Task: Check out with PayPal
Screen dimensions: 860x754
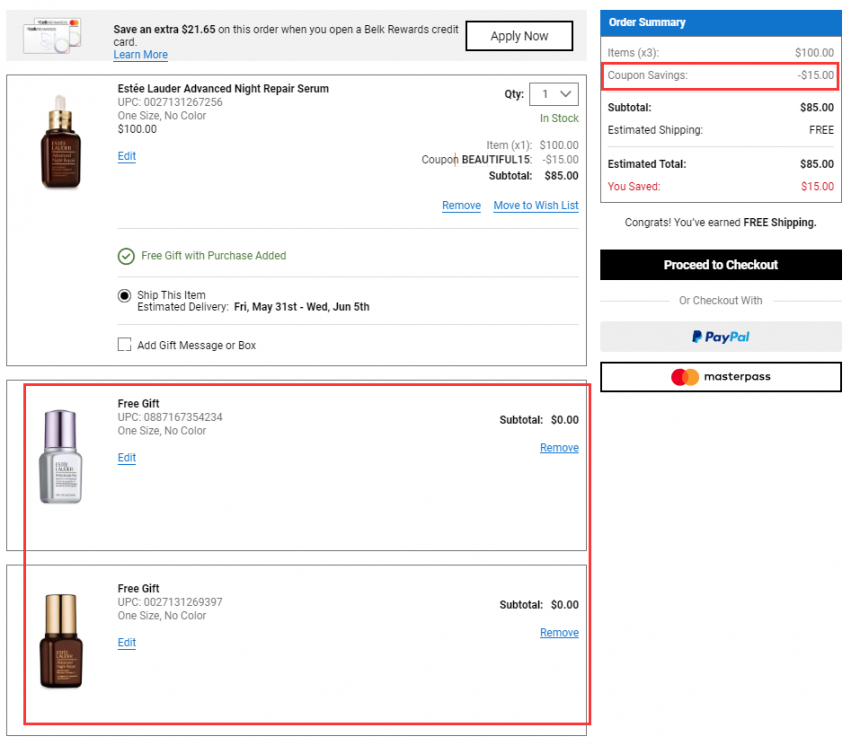Action: [x=721, y=337]
